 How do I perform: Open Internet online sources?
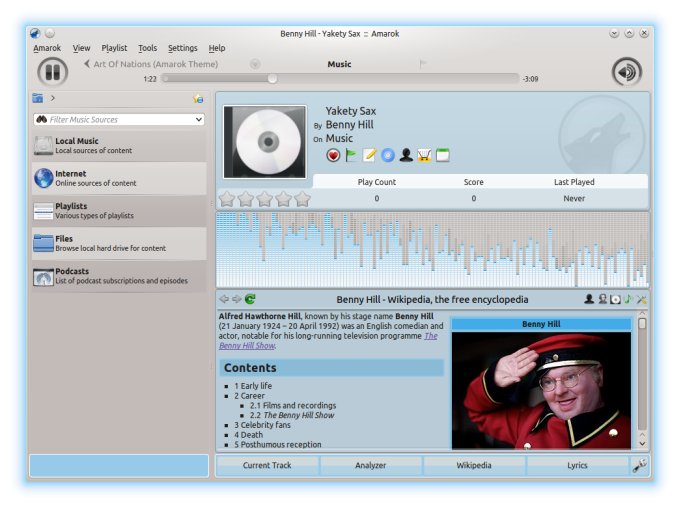119,178
